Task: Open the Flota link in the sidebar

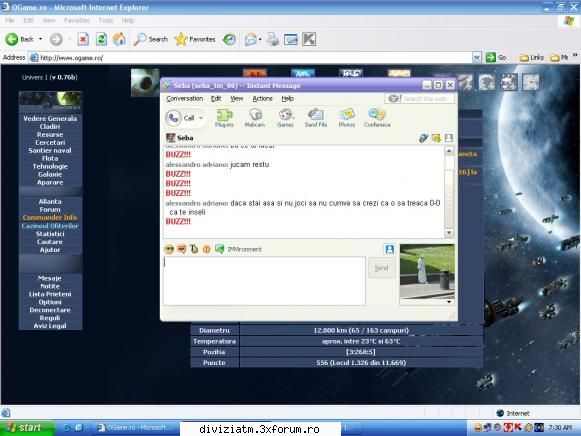Action: tap(50, 158)
